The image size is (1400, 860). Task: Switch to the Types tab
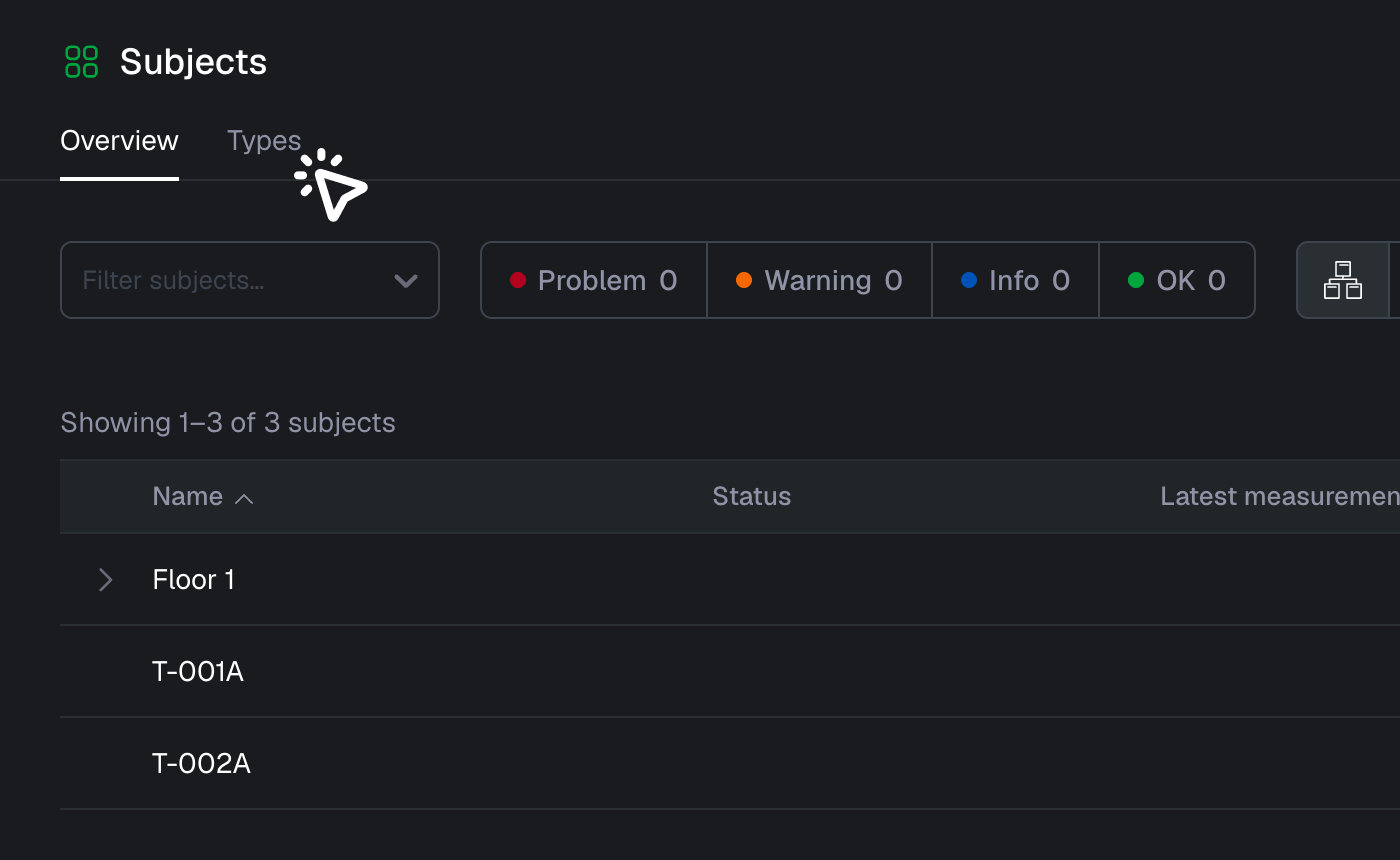click(264, 141)
